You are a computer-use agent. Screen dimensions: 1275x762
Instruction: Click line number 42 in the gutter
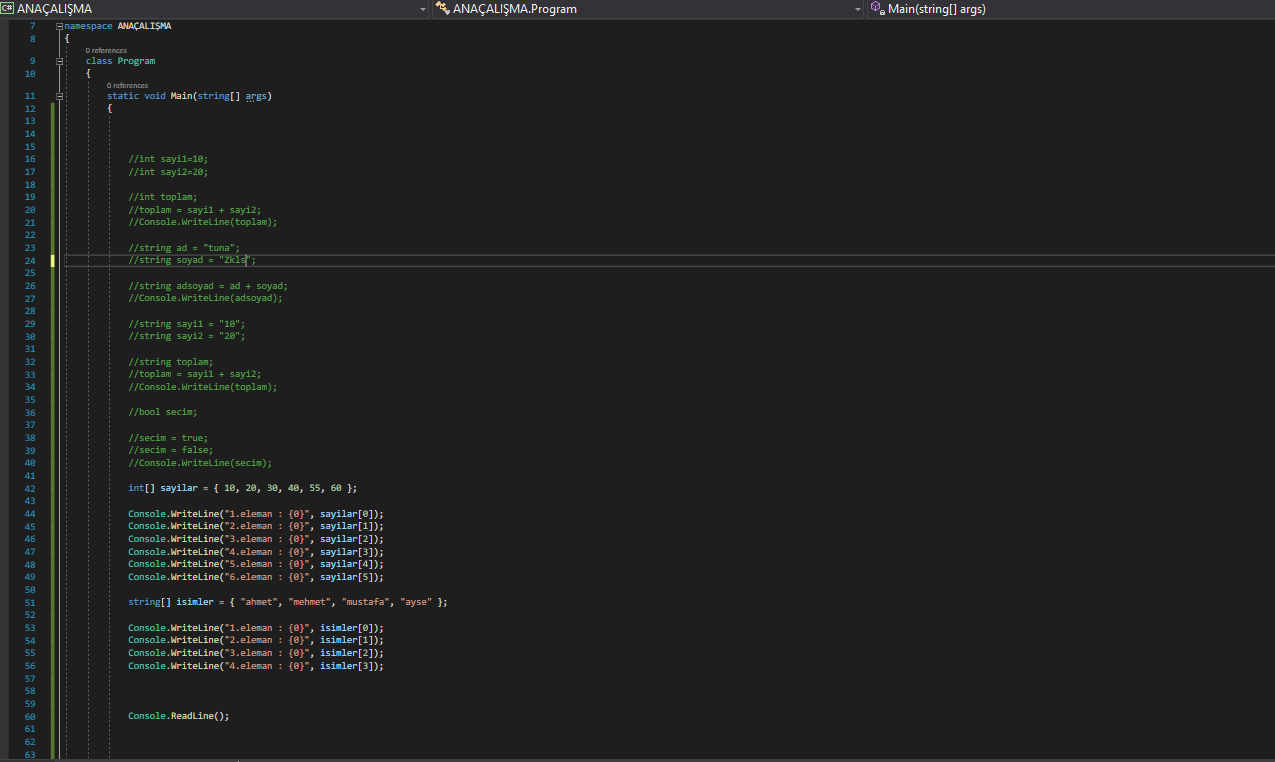click(x=30, y=488)
